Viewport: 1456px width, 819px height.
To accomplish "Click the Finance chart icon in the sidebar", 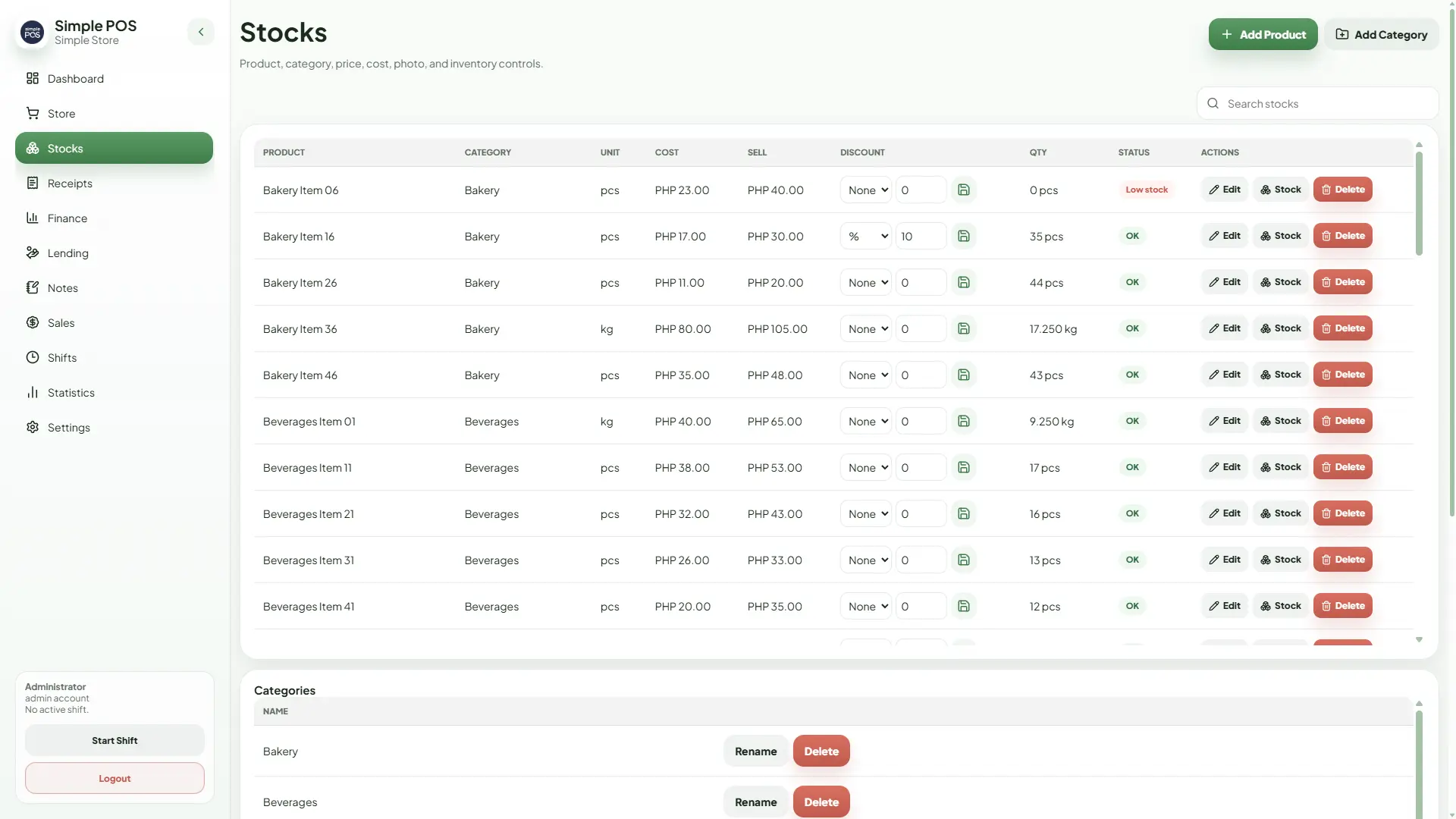I will tap(33, 218).
